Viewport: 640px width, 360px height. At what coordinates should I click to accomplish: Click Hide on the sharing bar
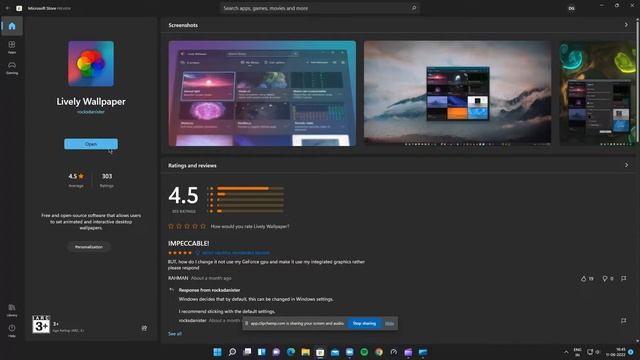pos(389,323)
